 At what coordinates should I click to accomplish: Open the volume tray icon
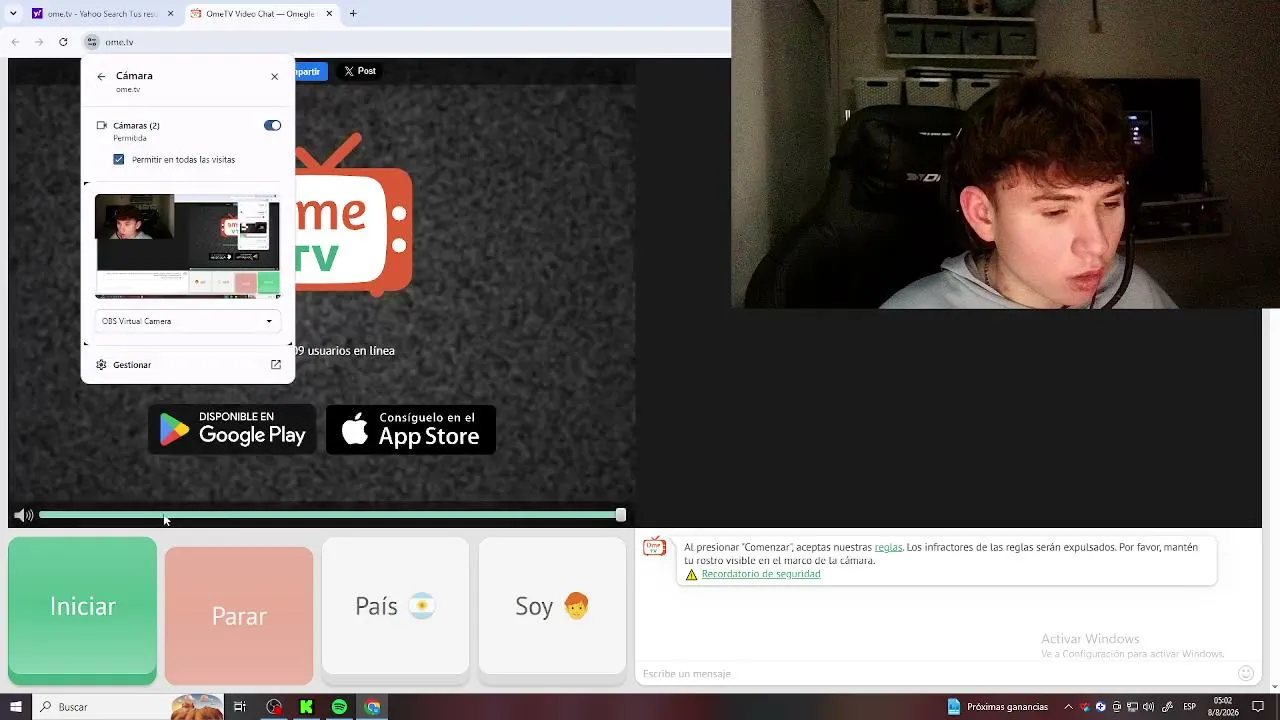(x=1150, y=707)
